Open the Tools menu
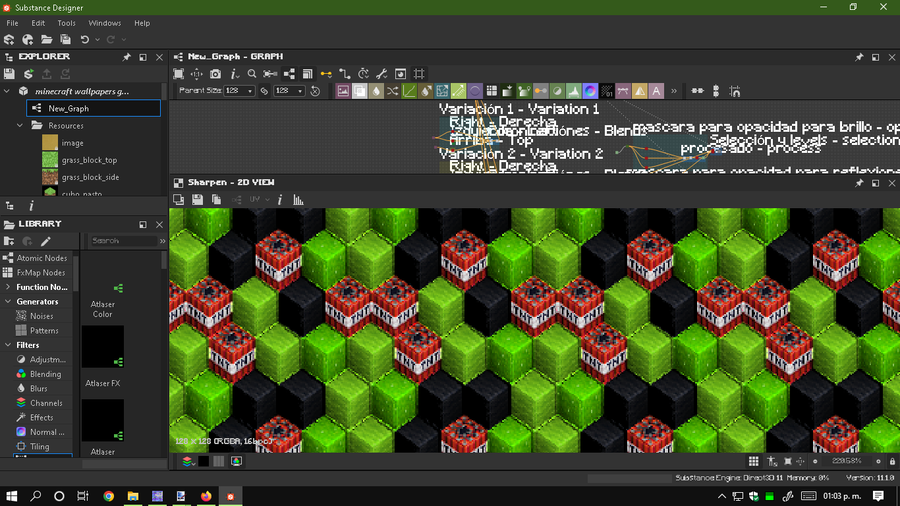The width and height of the screenshot is (900, 506). (x=66, y=23)
